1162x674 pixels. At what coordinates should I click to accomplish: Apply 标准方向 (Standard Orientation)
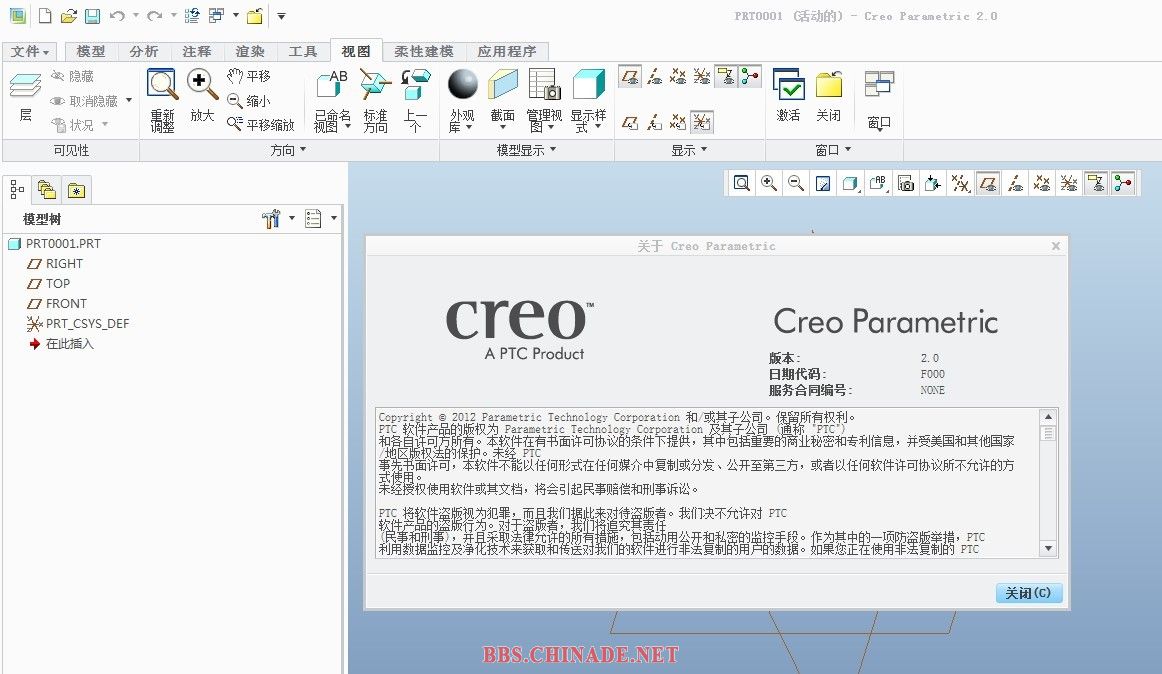click(x=375, y=100)
